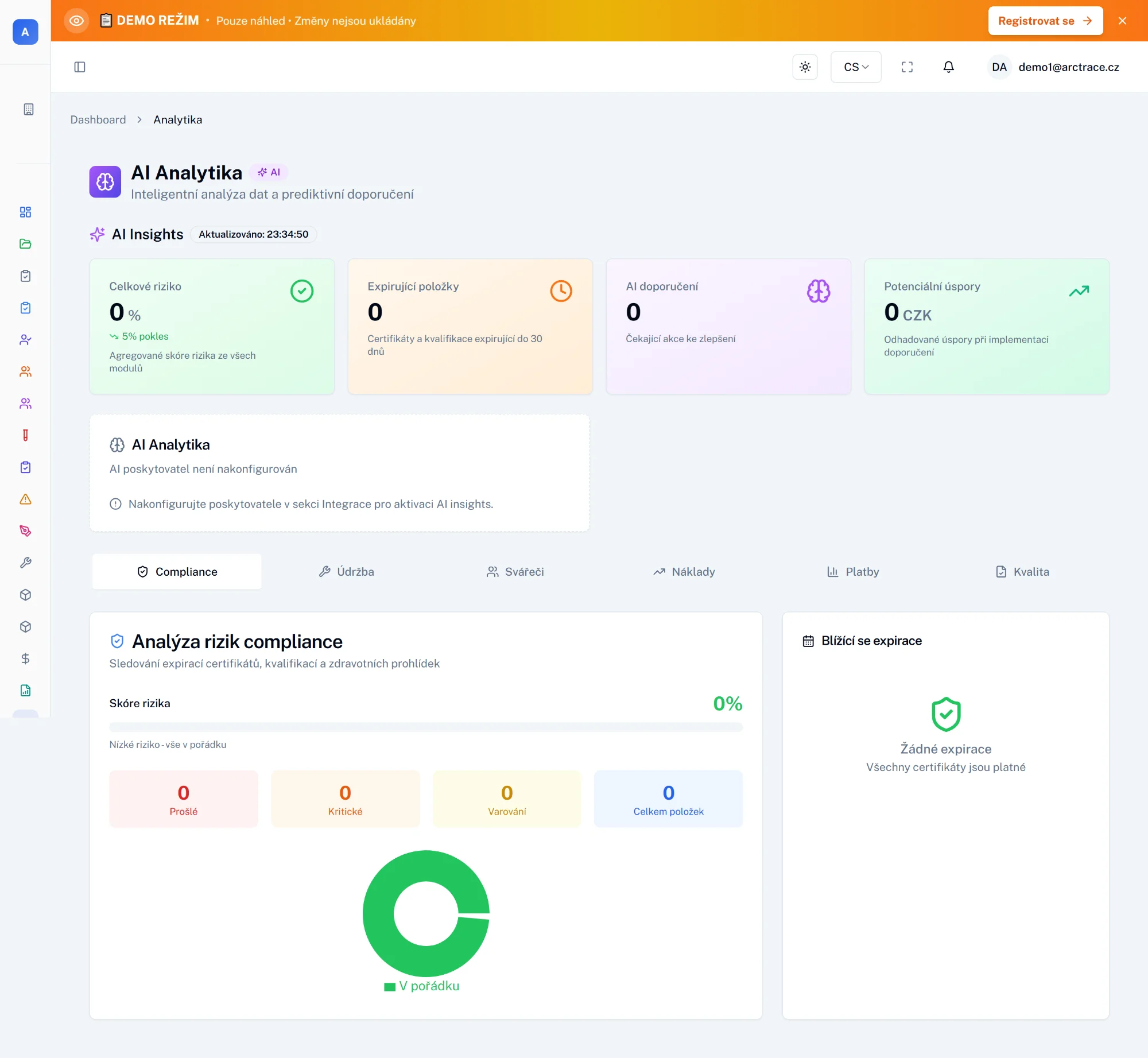Click the Registrovat se button
The image size is (1148, 1058).
pos(1045,20)
